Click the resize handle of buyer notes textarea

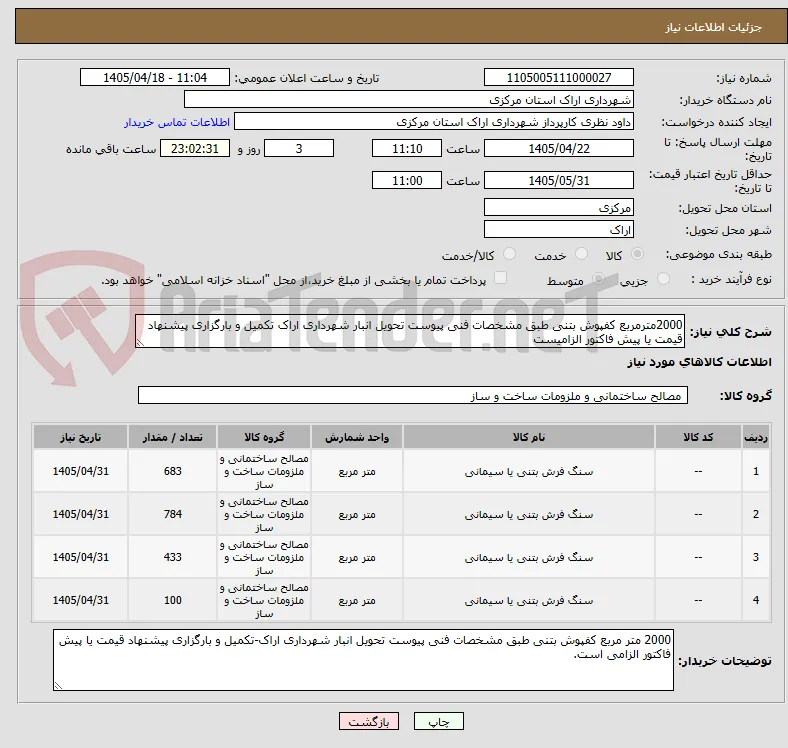(x=58, y=685)
